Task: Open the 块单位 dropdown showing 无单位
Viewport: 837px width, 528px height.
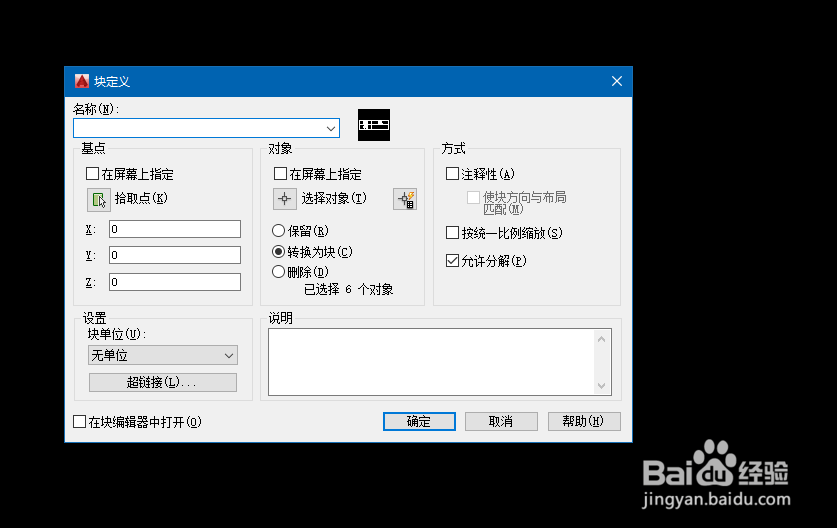Action: coord(163,356)
